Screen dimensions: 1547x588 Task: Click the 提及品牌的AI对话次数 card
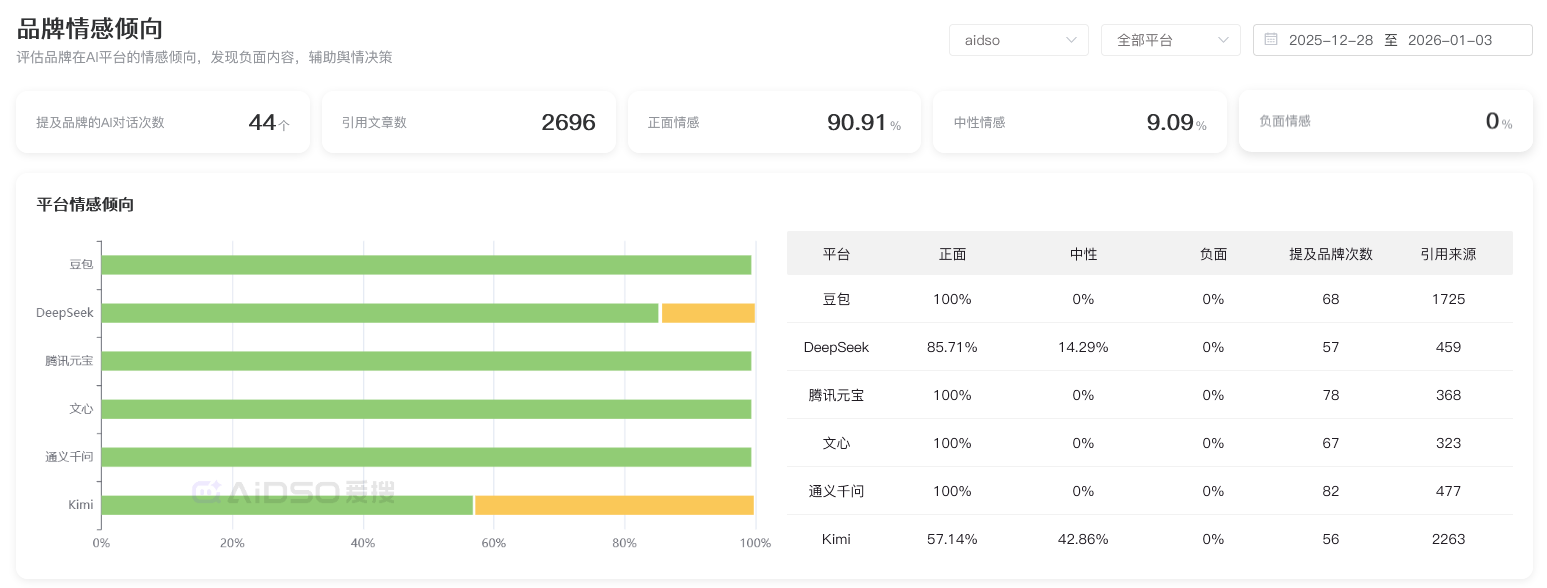(163, 122)
